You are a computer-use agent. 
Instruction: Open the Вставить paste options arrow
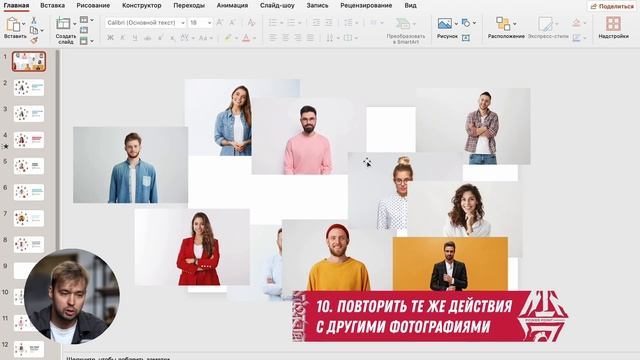(x=24, y=24)
